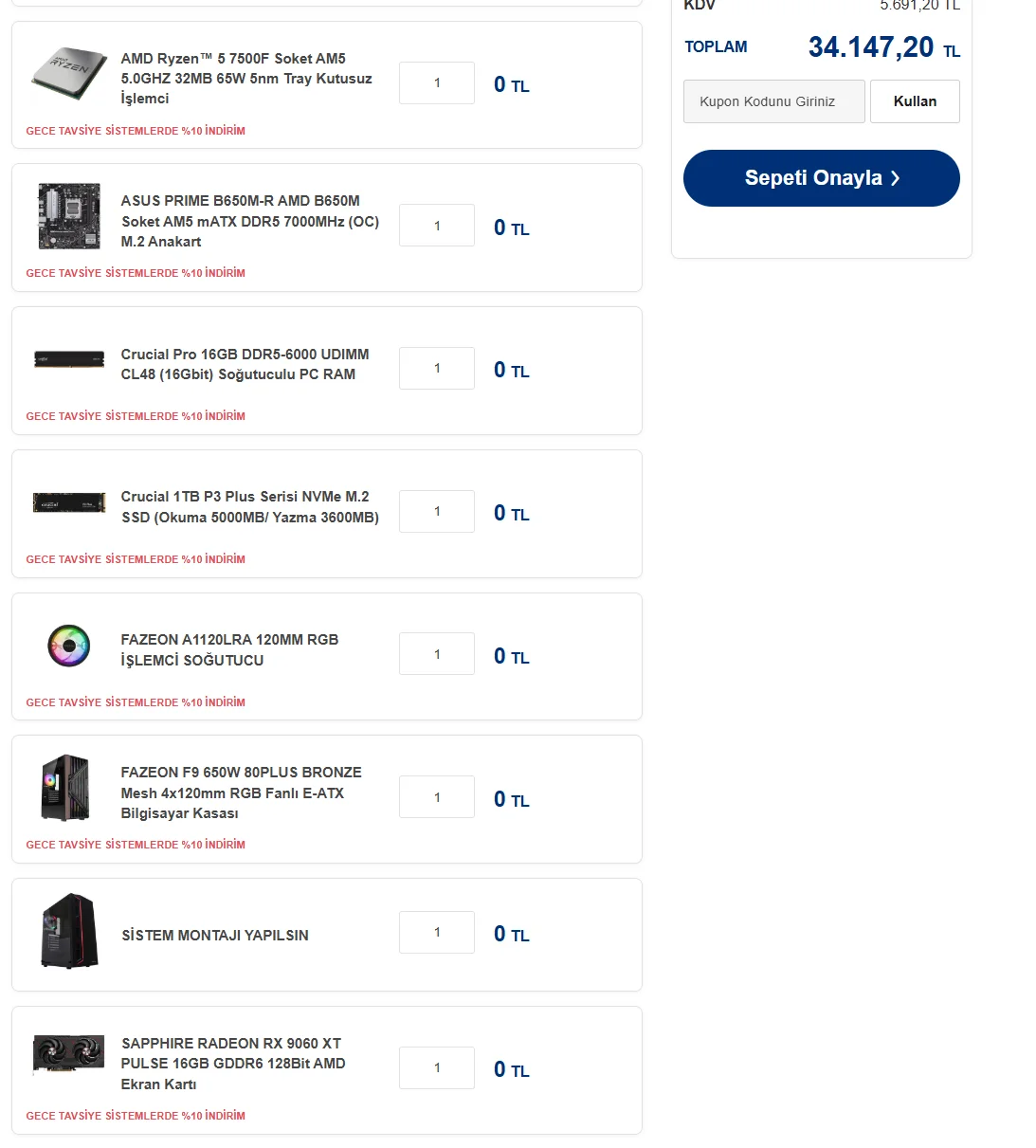Click the system assembly service image
This screenshot has height=1148, width=1036.
pyautogui.click(x=68, y=931)
